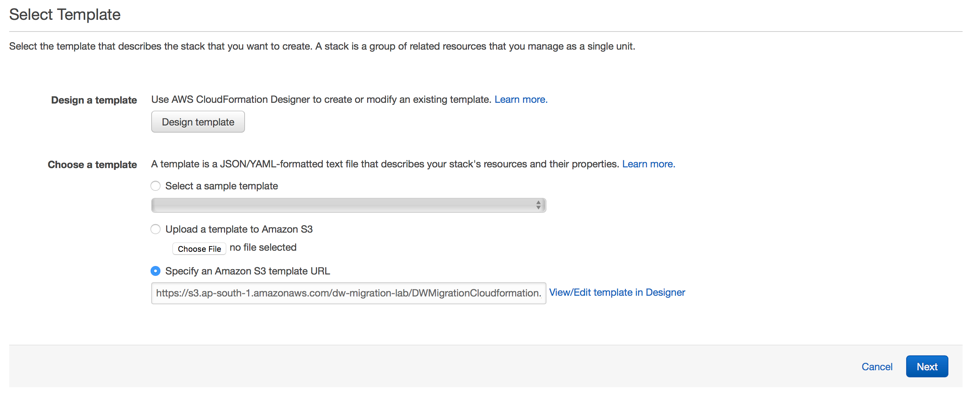Image resolution: width=974 pixels, height=400 pixels.
Task: Open View/Edit template in Designer link
Action: click(x=617, y=293)
